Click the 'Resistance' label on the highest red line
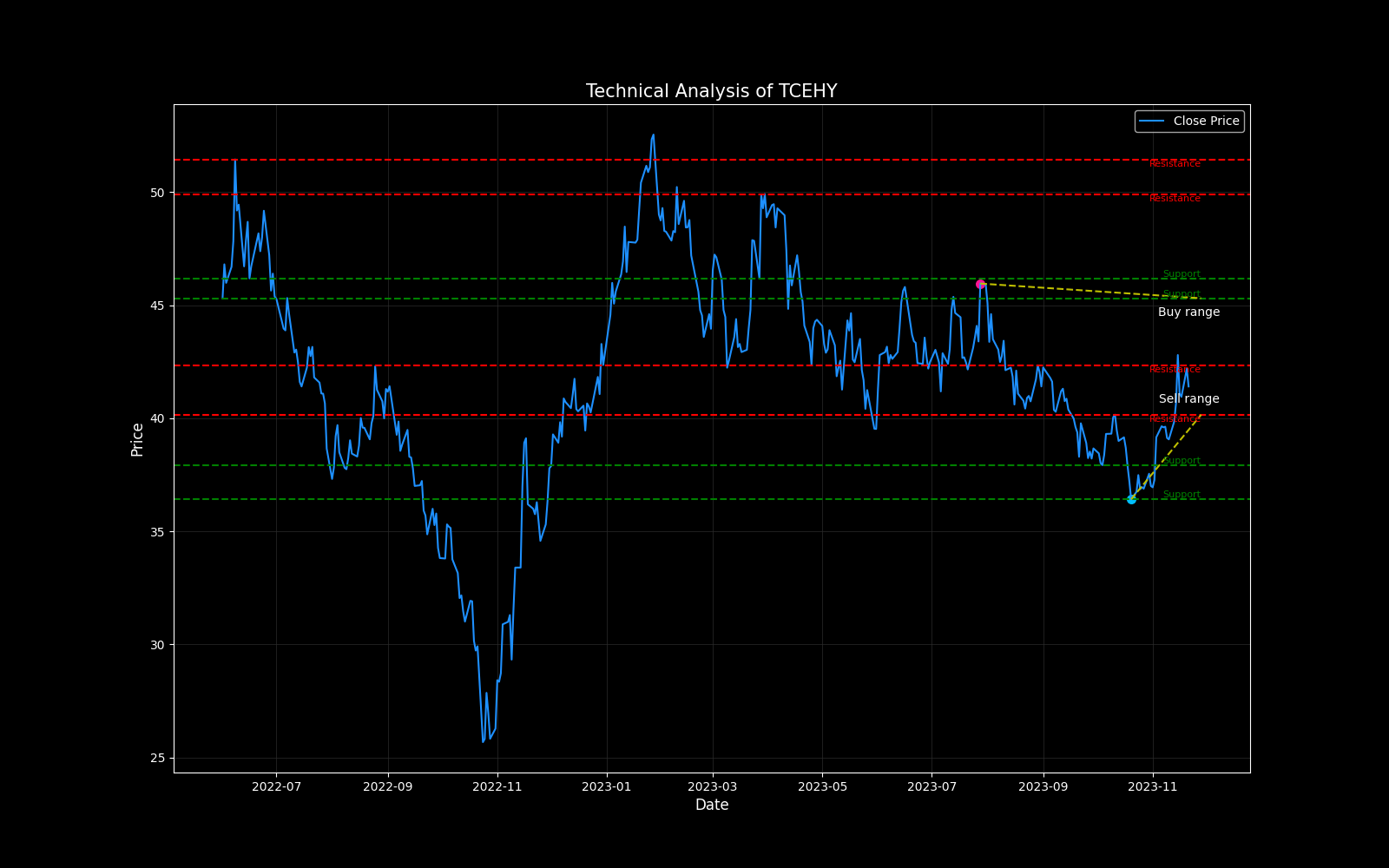This screenshot has height=868, width=1389. pos(1175,164)
